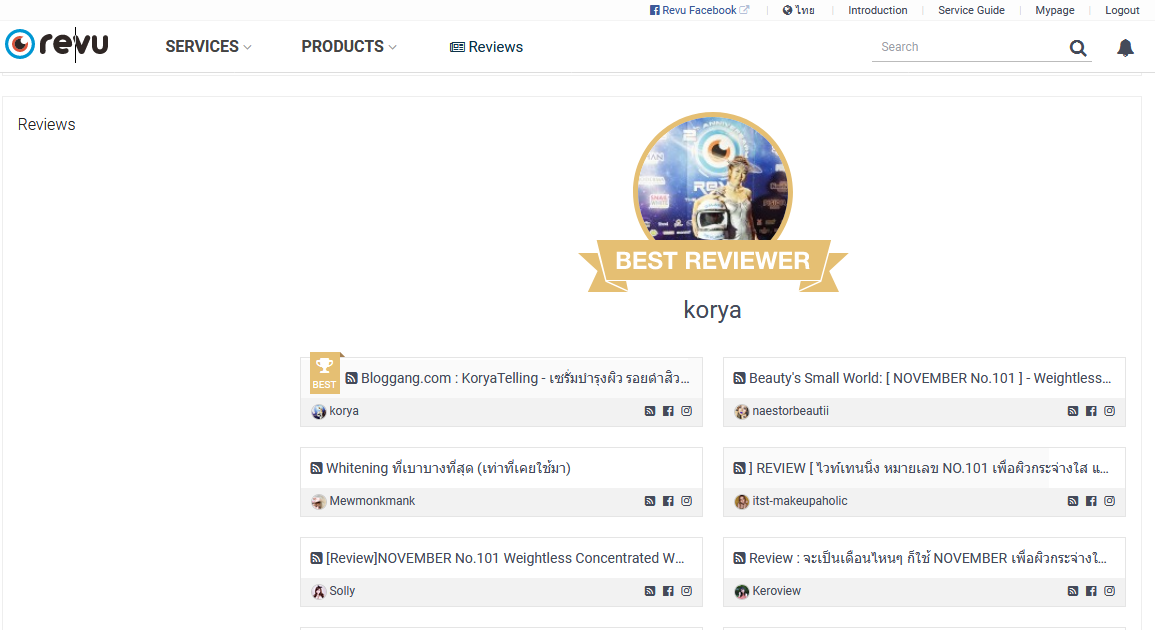Open the Revu logo home link
Image resolution: width=1155 pixels, height=630 pixels.
pos(57,45)
